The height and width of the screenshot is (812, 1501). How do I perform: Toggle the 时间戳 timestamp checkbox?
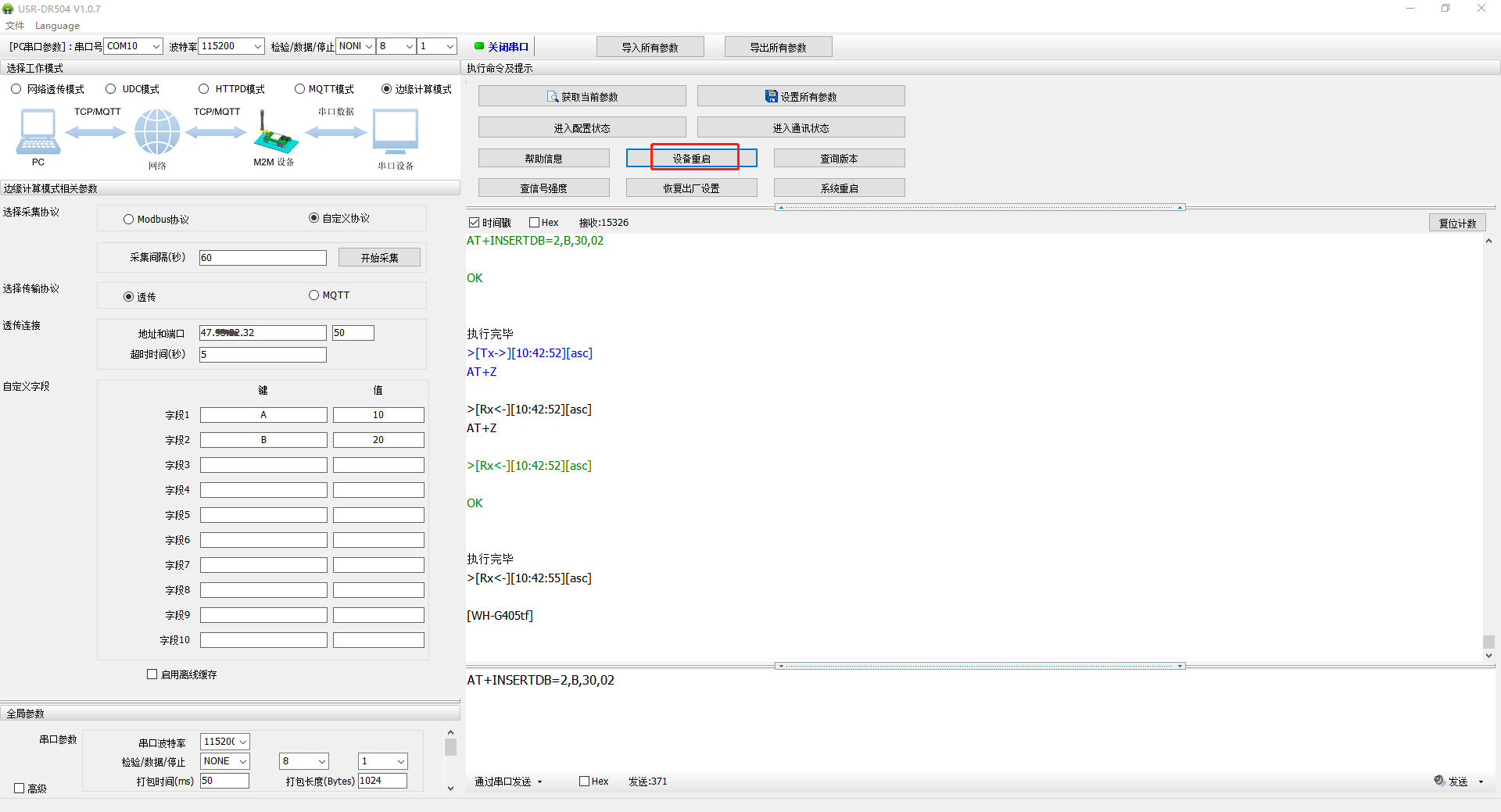474,223
